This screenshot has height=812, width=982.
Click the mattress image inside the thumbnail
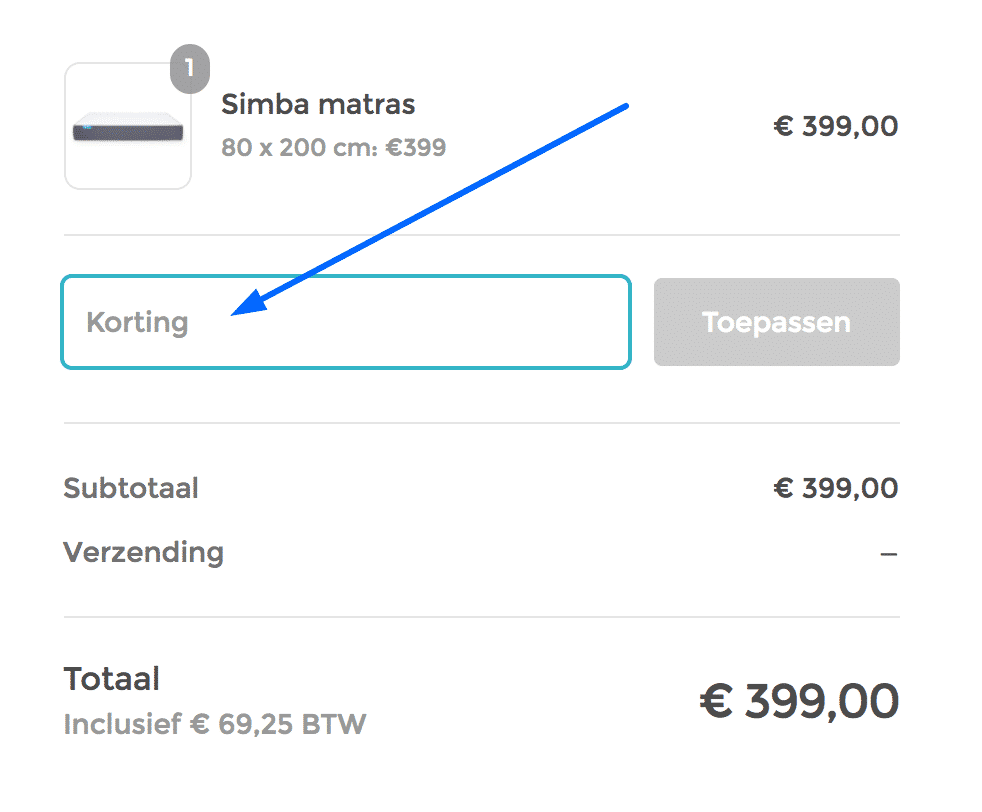(x=128, y=128)
